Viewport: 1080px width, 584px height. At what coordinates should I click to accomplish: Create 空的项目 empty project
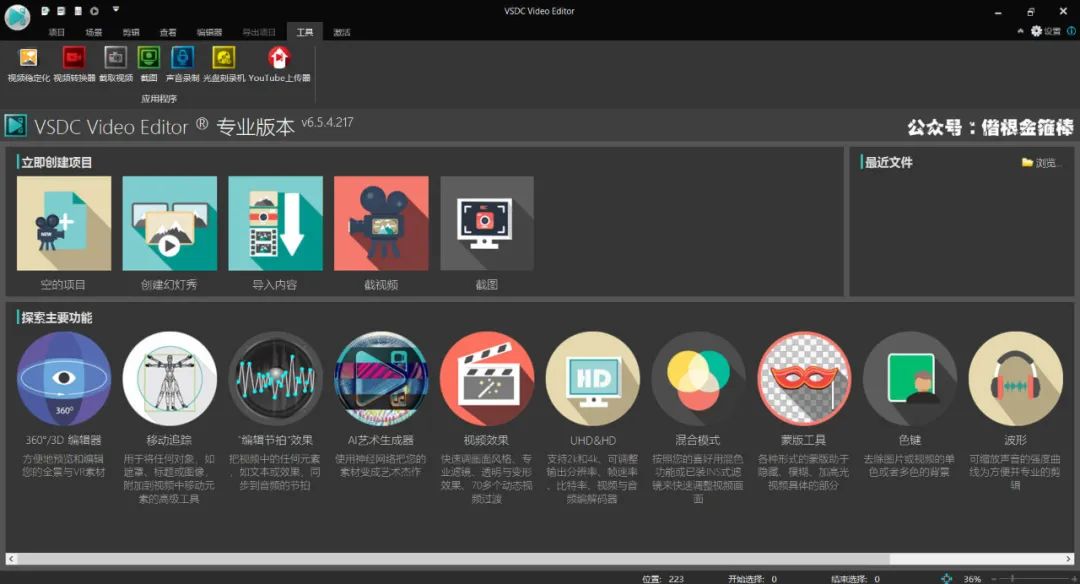tap(63, 222)
